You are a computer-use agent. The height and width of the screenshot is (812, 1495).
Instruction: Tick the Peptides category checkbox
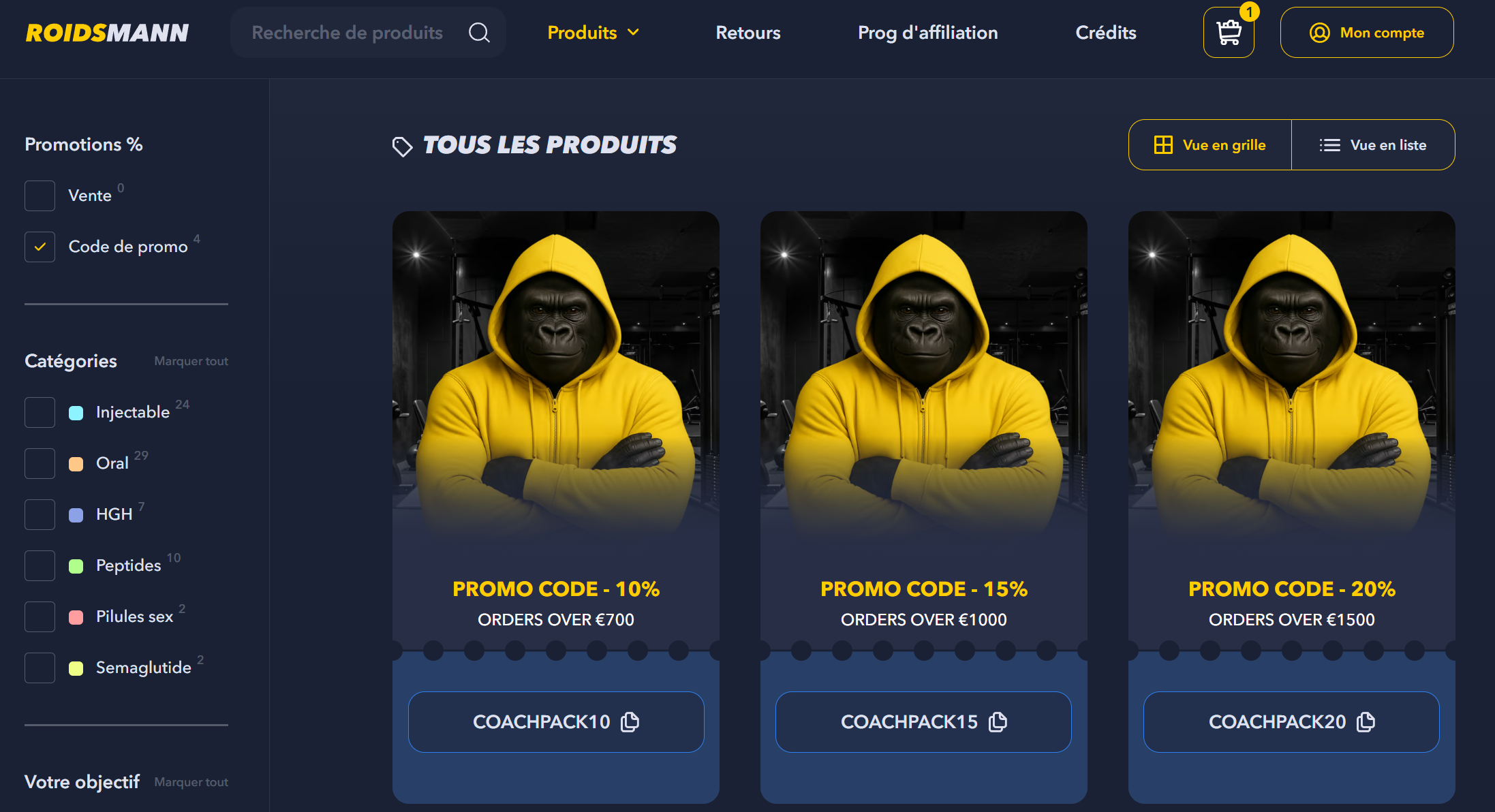coord(40,565)
